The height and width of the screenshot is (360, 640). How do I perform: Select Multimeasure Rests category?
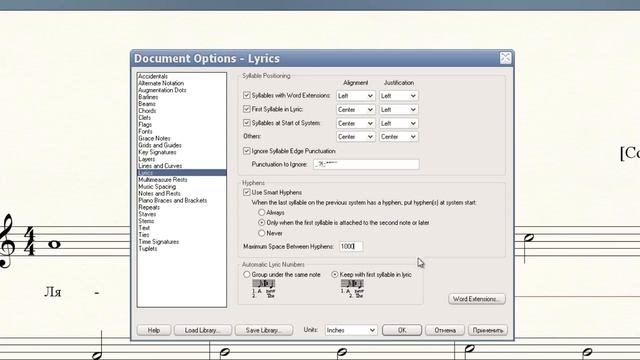point(162,180)
